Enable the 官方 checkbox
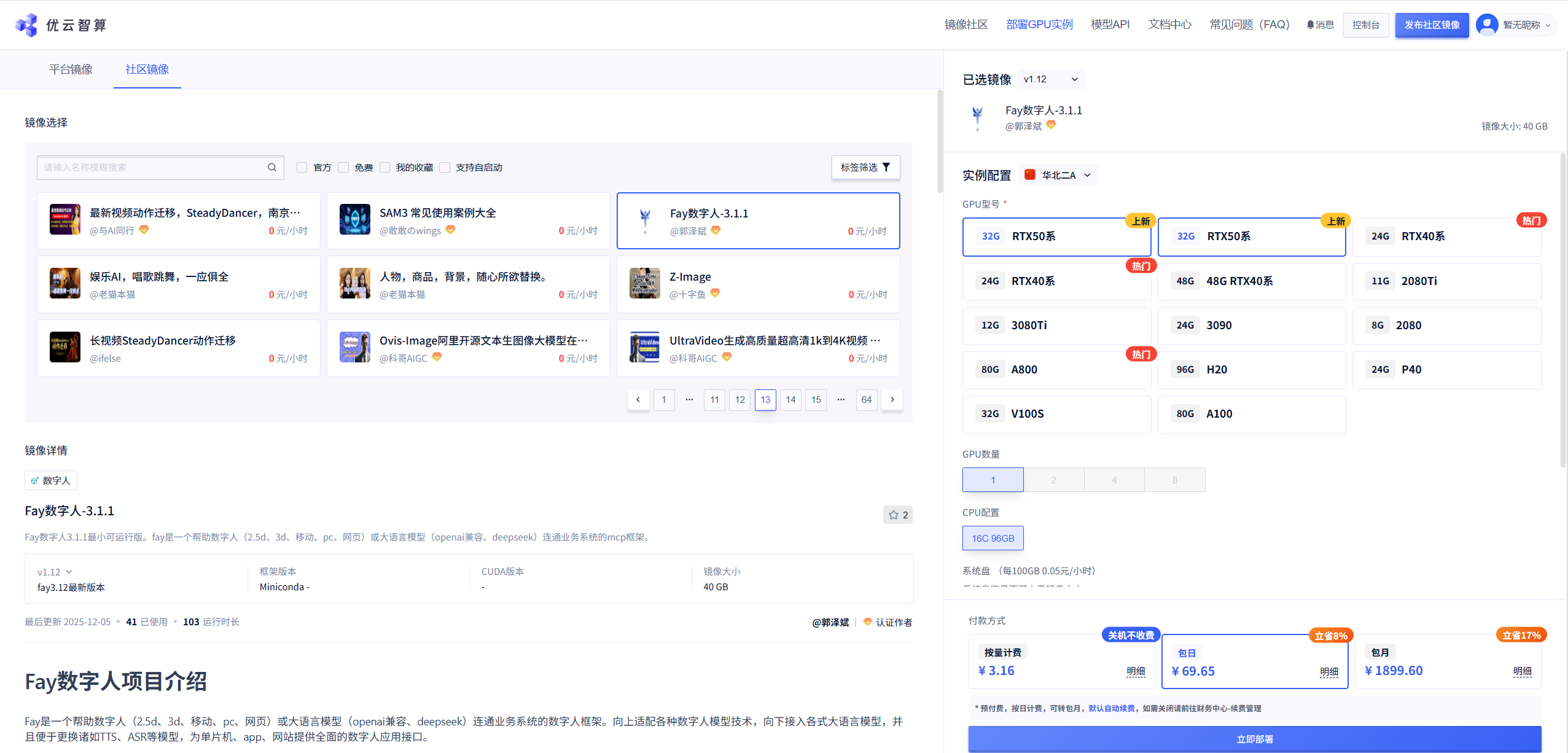 [302, 167]
